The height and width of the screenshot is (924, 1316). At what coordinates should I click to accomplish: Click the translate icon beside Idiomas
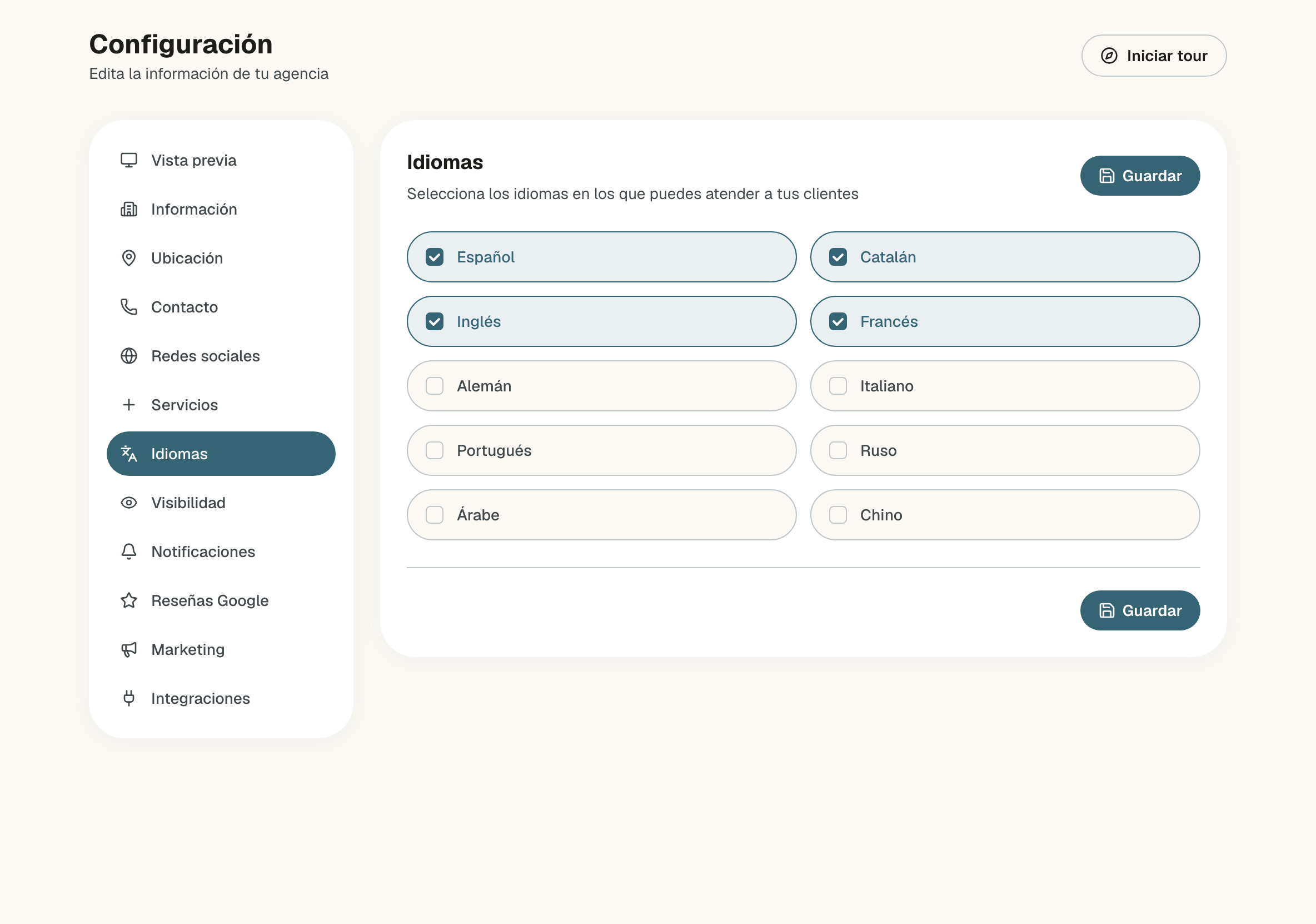129,454
